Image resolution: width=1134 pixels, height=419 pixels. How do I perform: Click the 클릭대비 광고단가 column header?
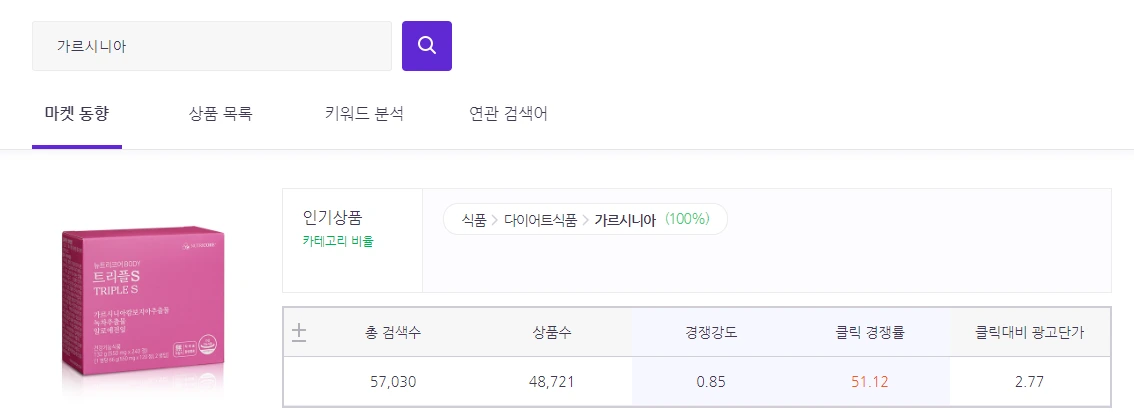click(1029, 333)
